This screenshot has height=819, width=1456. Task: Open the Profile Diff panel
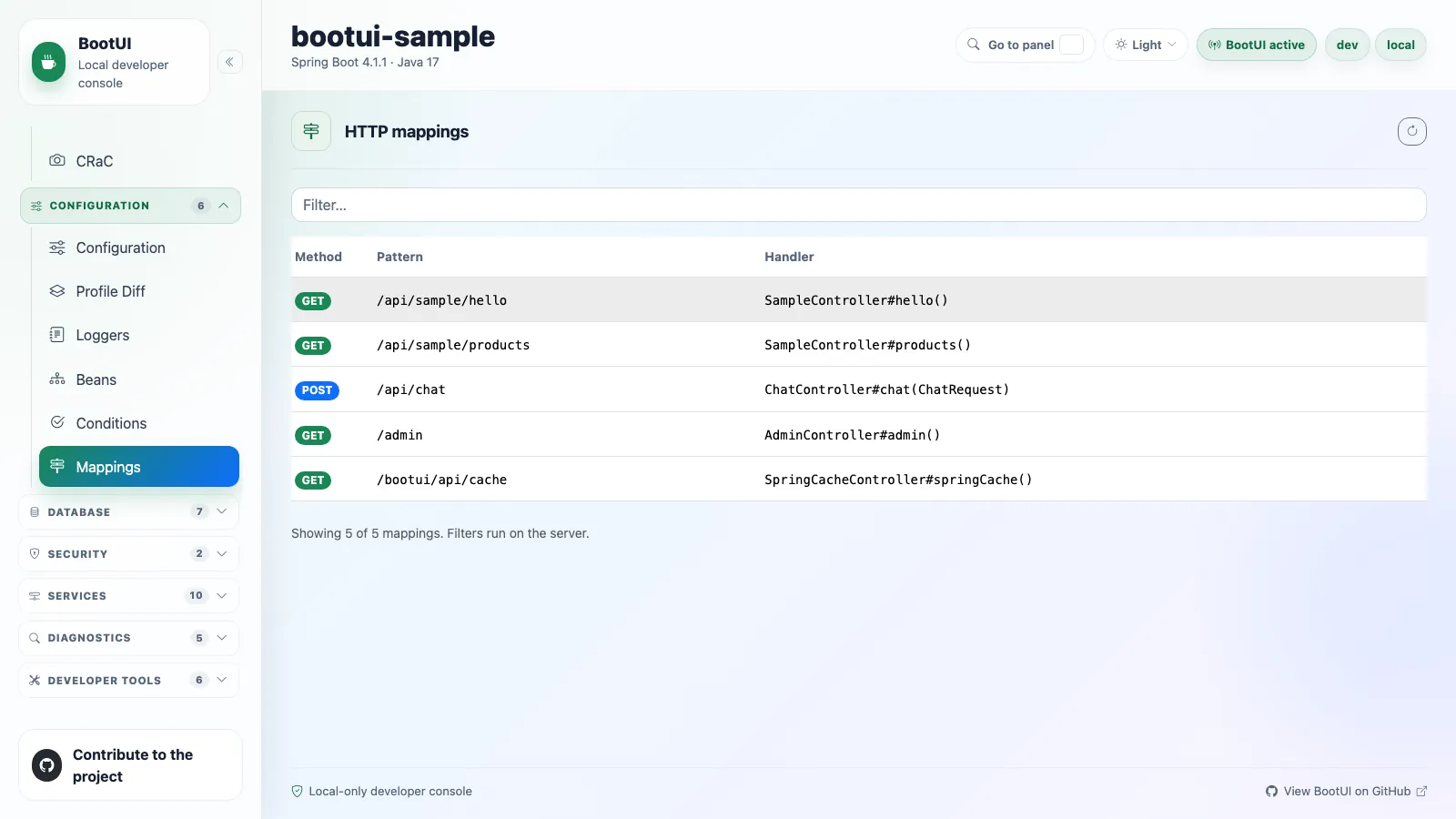[x=138, y=291]
